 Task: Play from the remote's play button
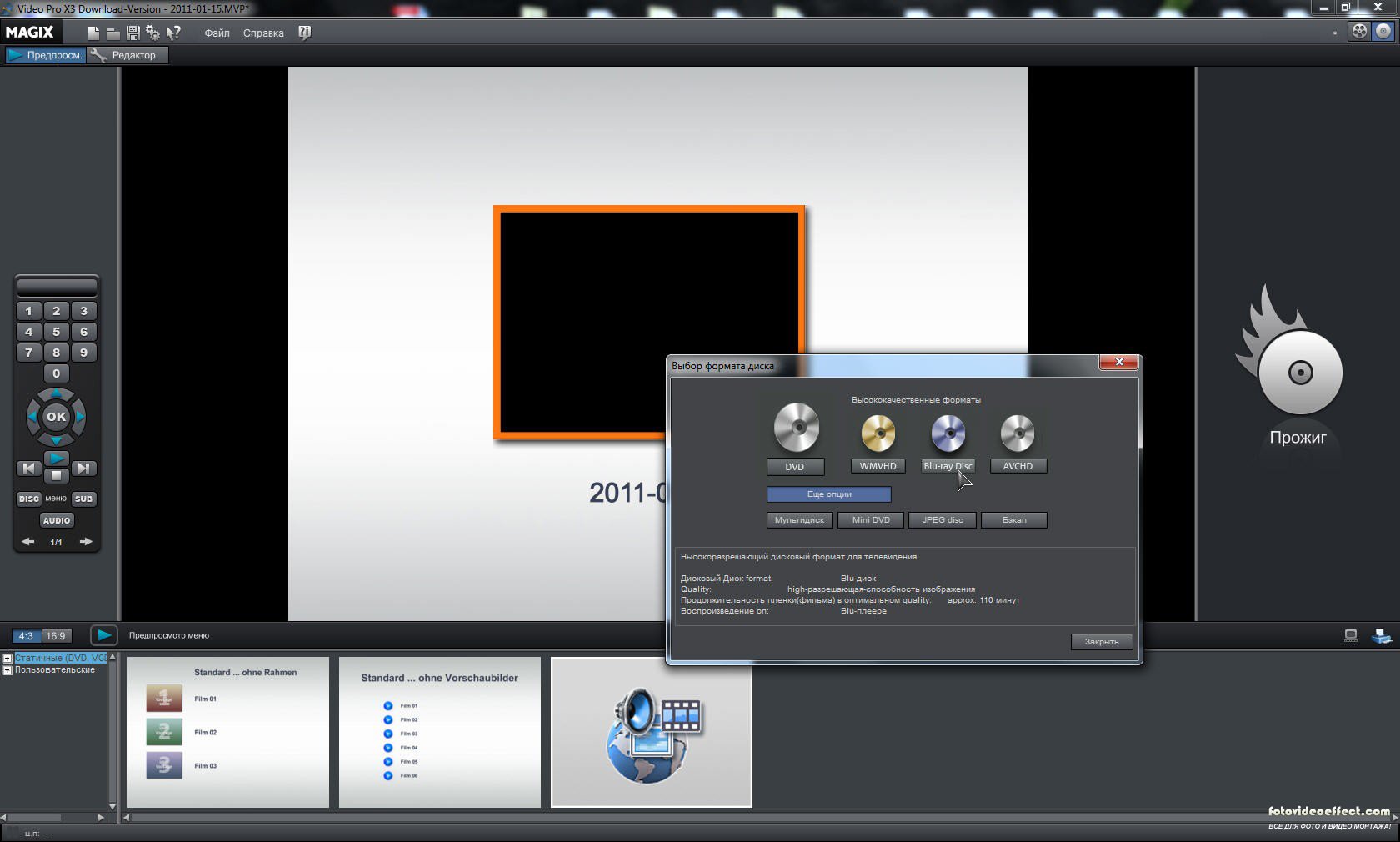click(x=56, y=458)
